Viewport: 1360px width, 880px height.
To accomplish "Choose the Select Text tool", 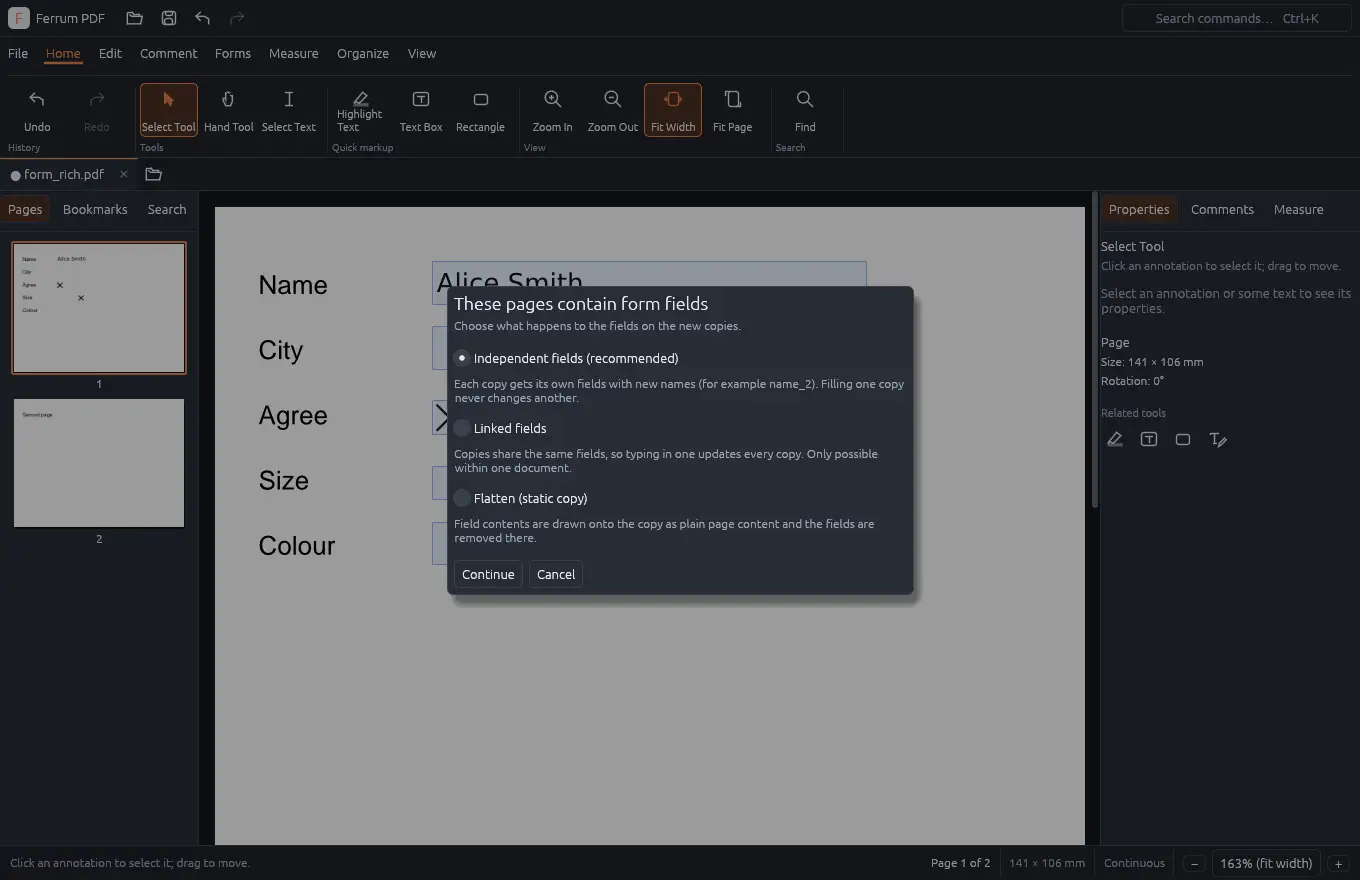I will [x=289, y=110].
